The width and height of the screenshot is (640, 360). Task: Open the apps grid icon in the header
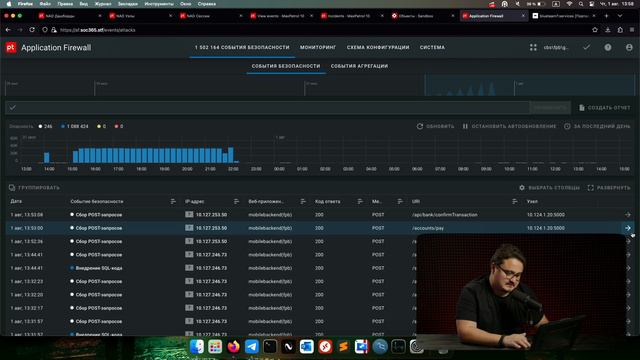tap(533, 48)
